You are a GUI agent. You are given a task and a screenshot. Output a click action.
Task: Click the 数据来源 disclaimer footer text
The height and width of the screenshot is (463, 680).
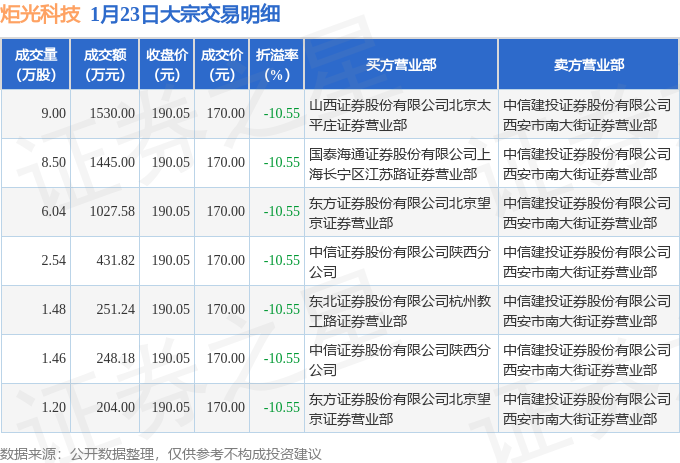point(160,454)
